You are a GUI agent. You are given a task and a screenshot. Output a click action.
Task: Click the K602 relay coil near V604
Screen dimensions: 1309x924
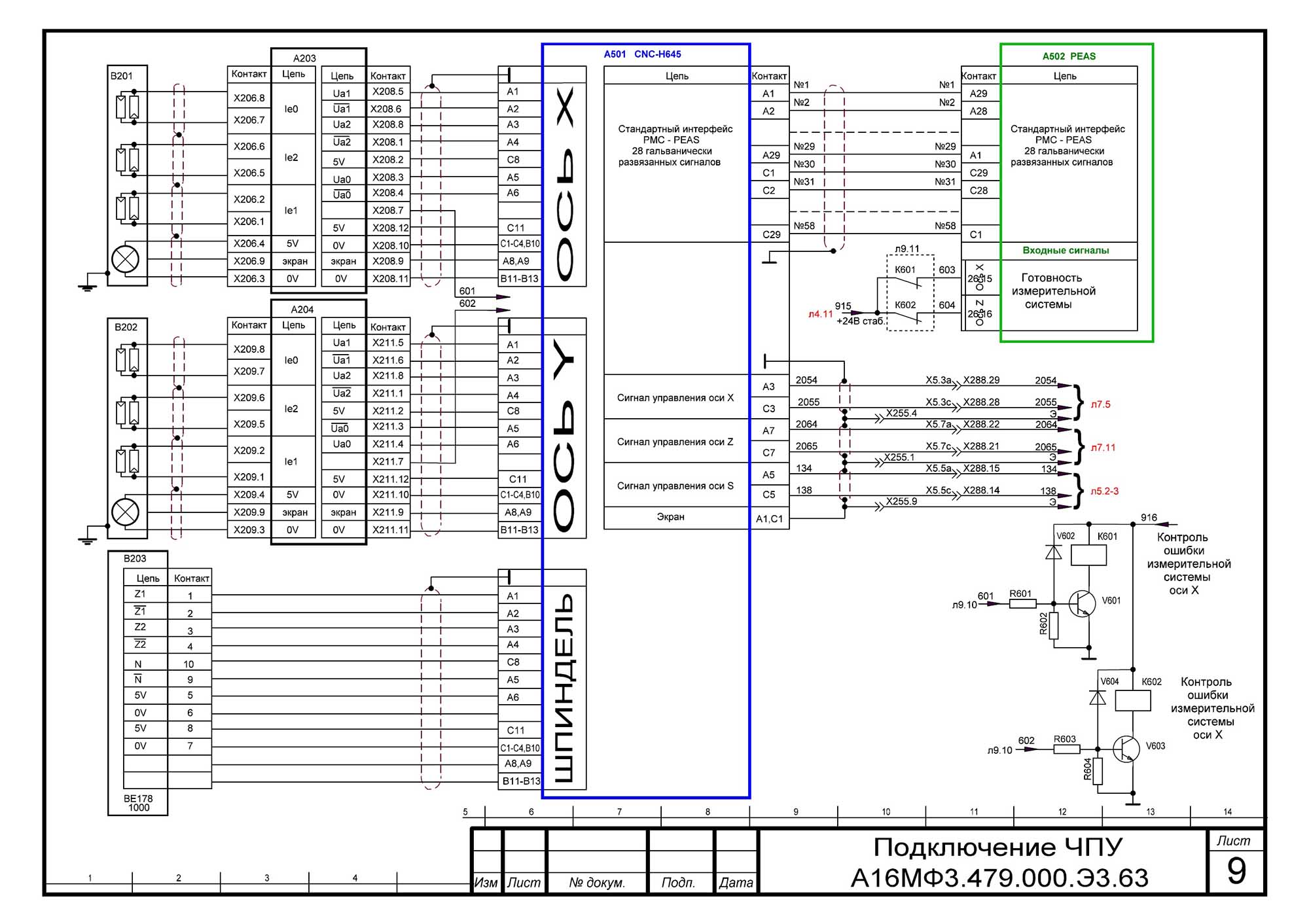pyautogui.click(x=1132, y=700)
